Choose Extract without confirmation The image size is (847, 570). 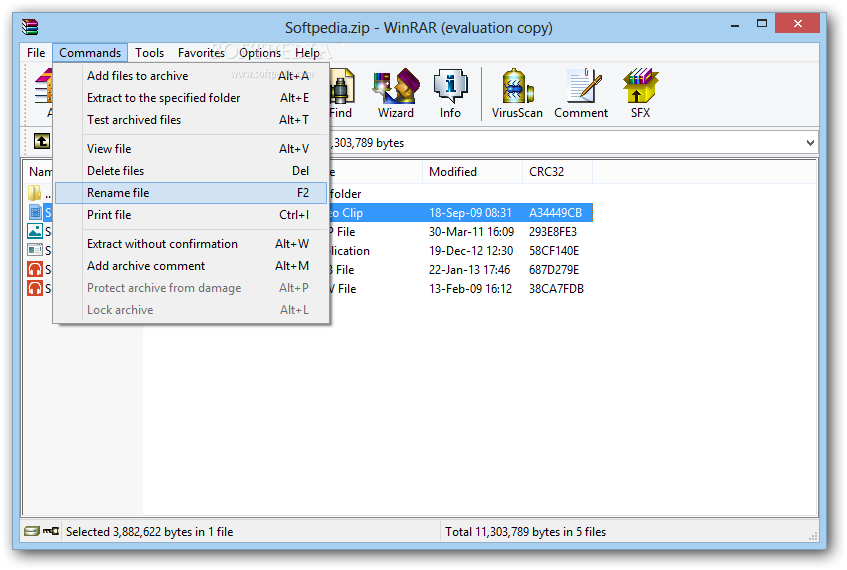(x=191, y=244)
